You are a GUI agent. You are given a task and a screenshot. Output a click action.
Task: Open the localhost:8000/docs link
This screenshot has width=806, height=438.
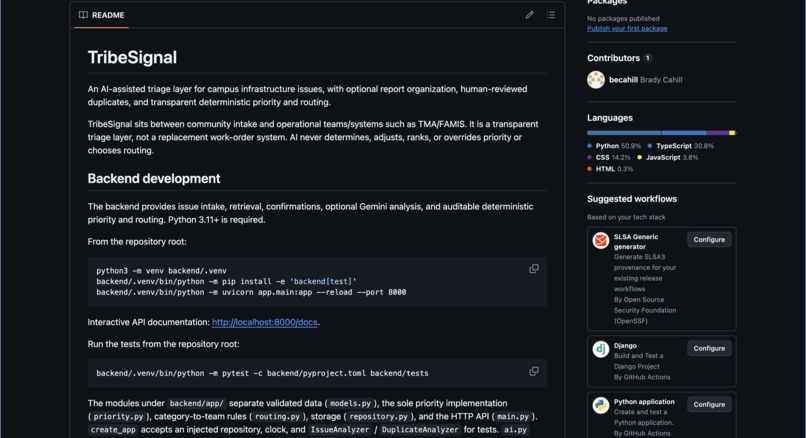[x=265, y=322]
